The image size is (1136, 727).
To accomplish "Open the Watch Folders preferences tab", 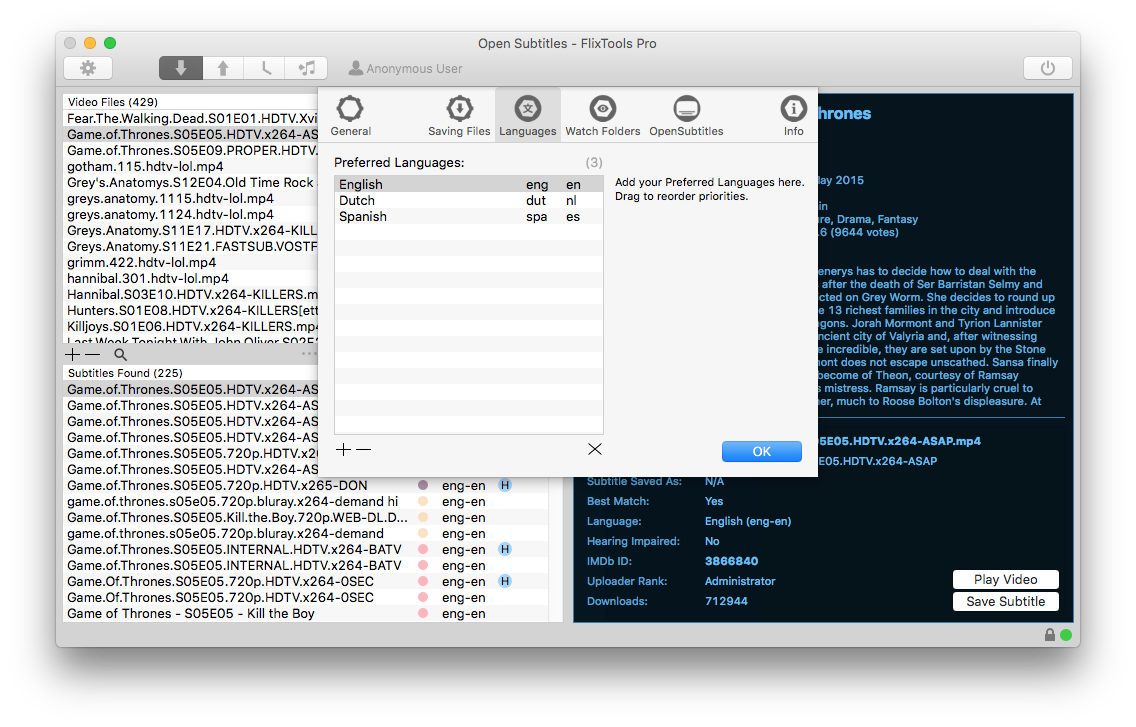I will pyautogui.click(x=603, y=115).
